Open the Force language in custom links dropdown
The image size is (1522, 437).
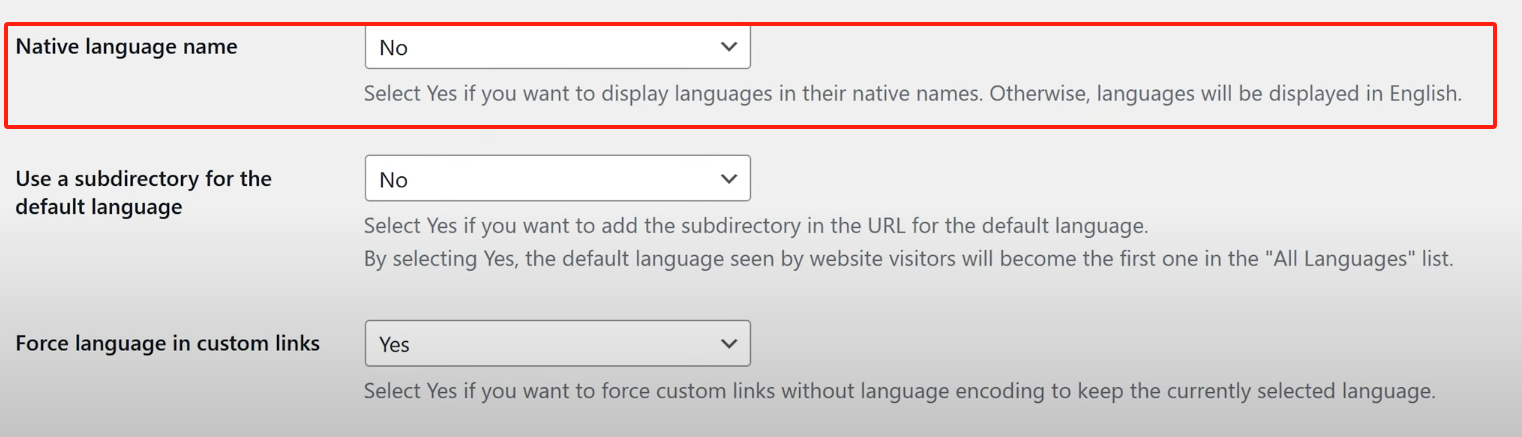tap(557, 343)
